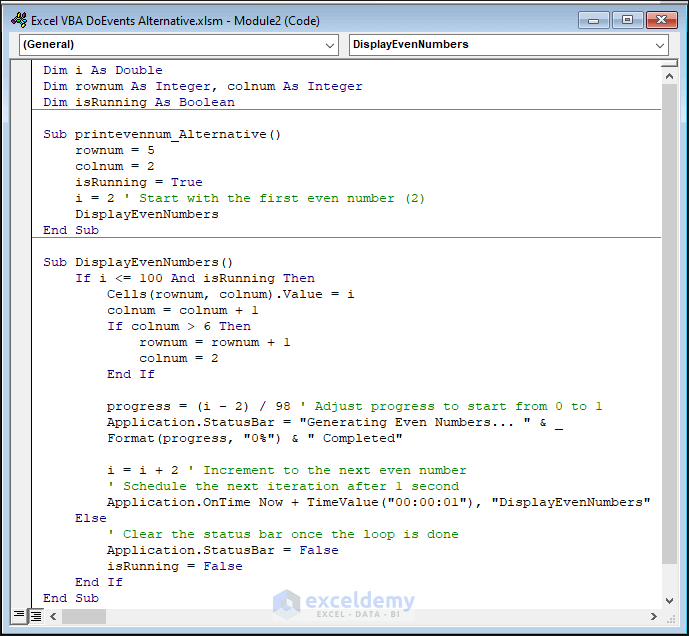689x636 pixels.
Task: Click 'If i <= 100 And isRunning Then' line
Action: click(195, 278)
